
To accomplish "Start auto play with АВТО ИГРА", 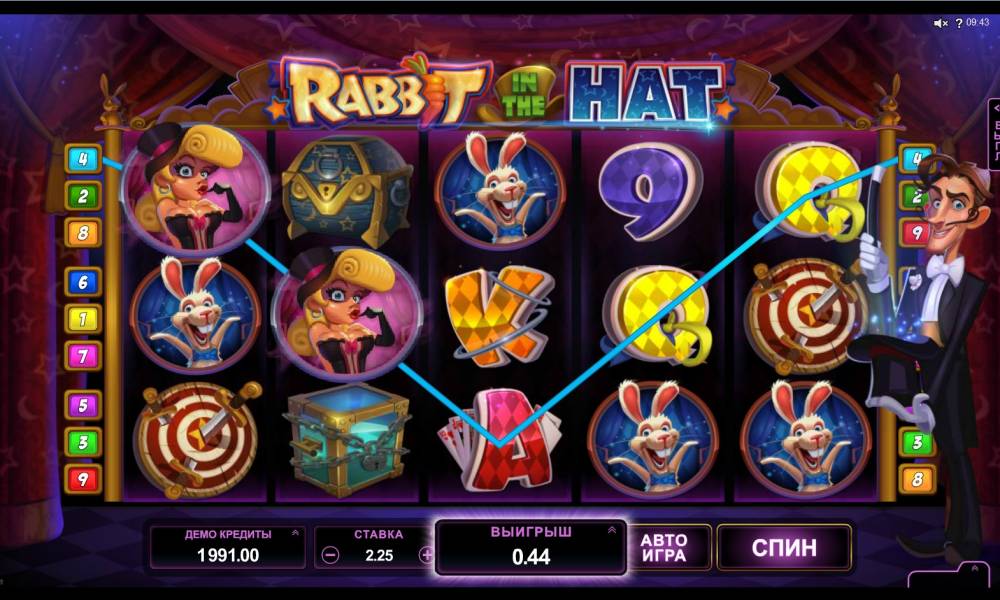I will pos(664,548).
